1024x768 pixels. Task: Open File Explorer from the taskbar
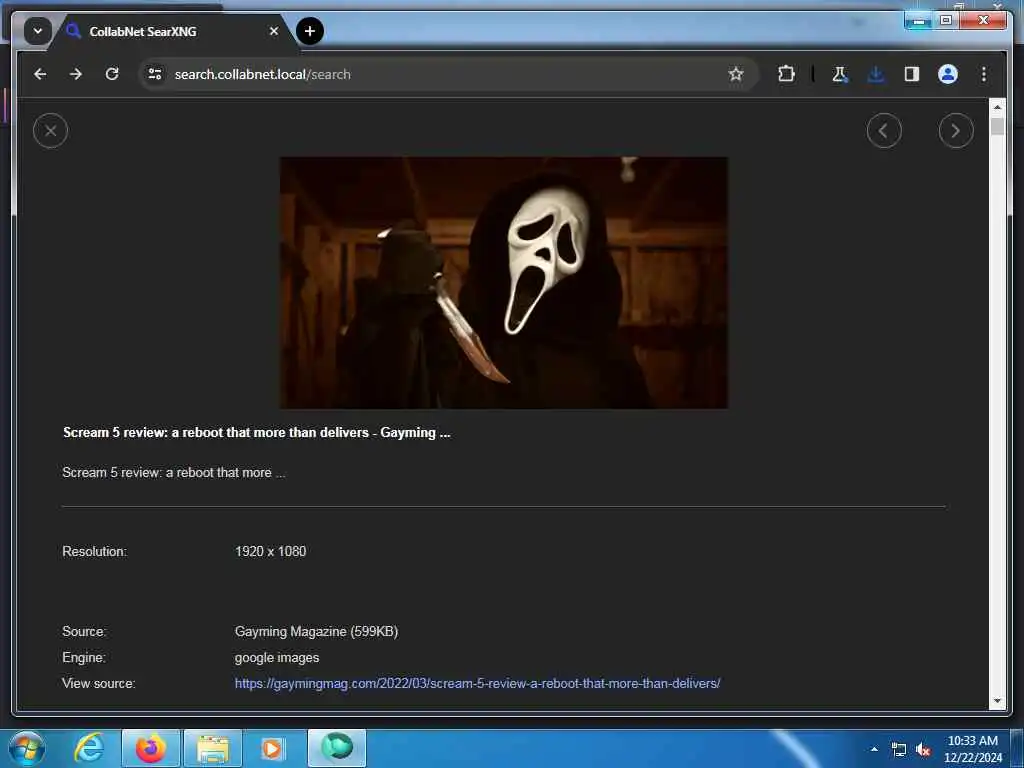coord(213,748)
